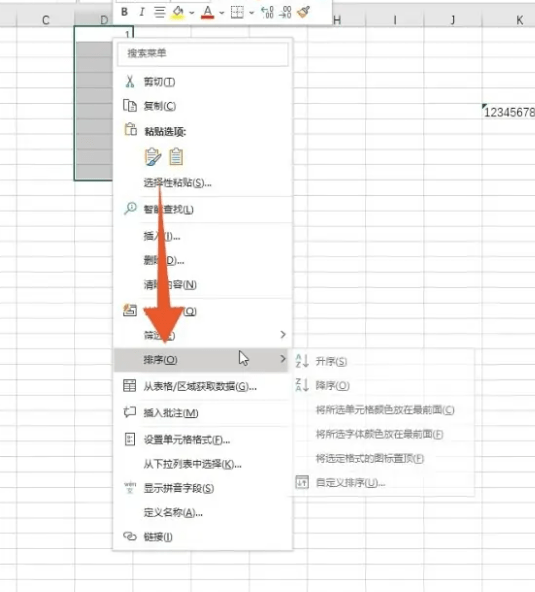
Task: Expand the 筛选 filter submenu arrow
Action: [x=283, y=335]
